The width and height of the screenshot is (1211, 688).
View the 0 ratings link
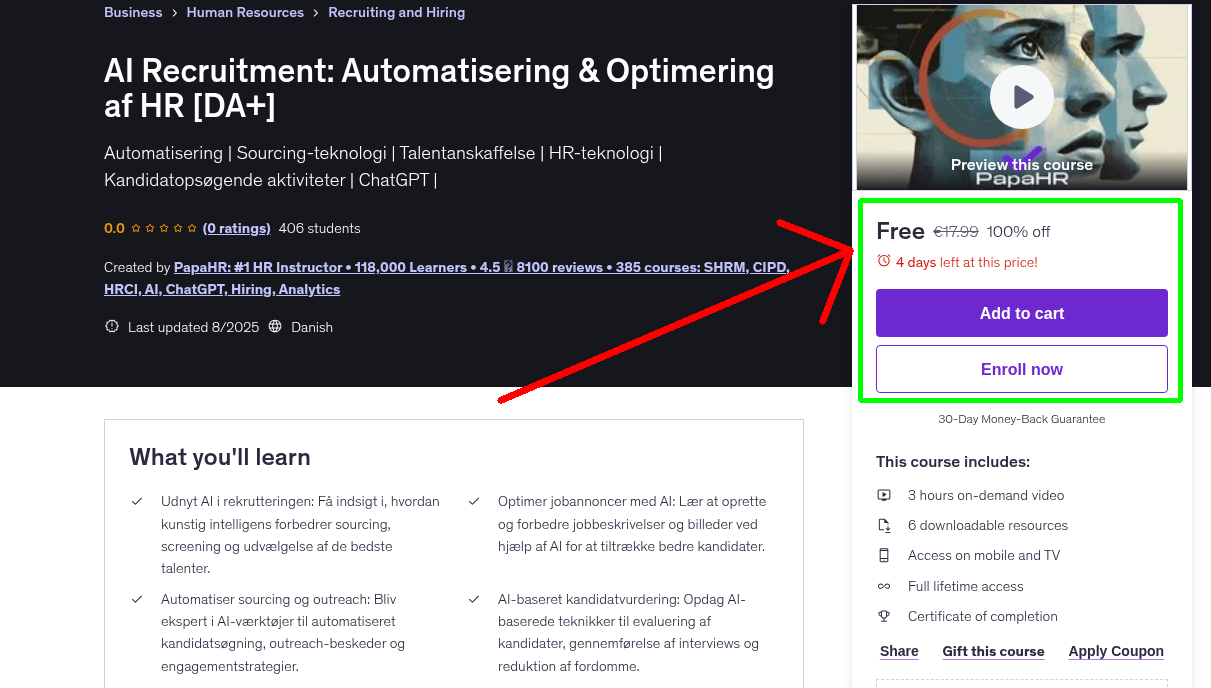pos(236,228)
